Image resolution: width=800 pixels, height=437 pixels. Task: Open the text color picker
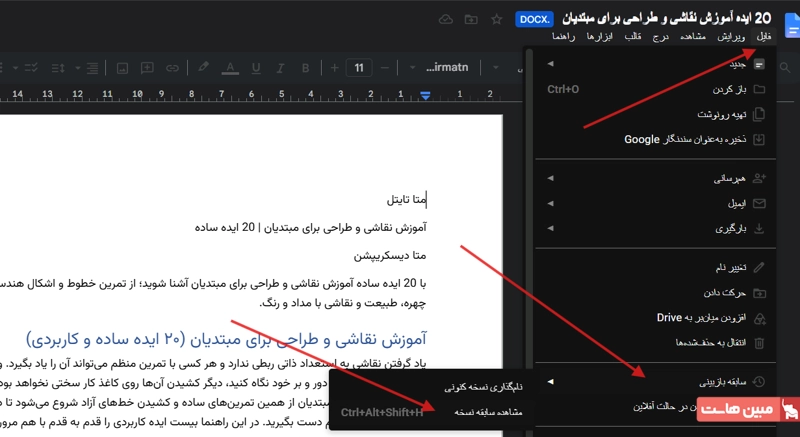click(x=230, y=68)
